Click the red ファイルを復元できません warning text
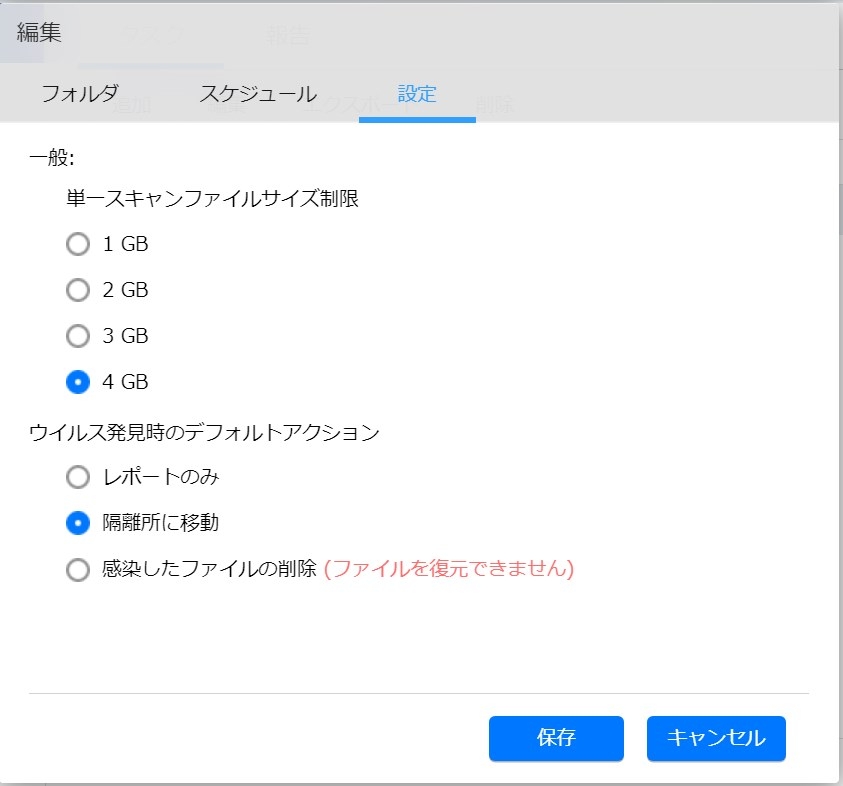 449,569
